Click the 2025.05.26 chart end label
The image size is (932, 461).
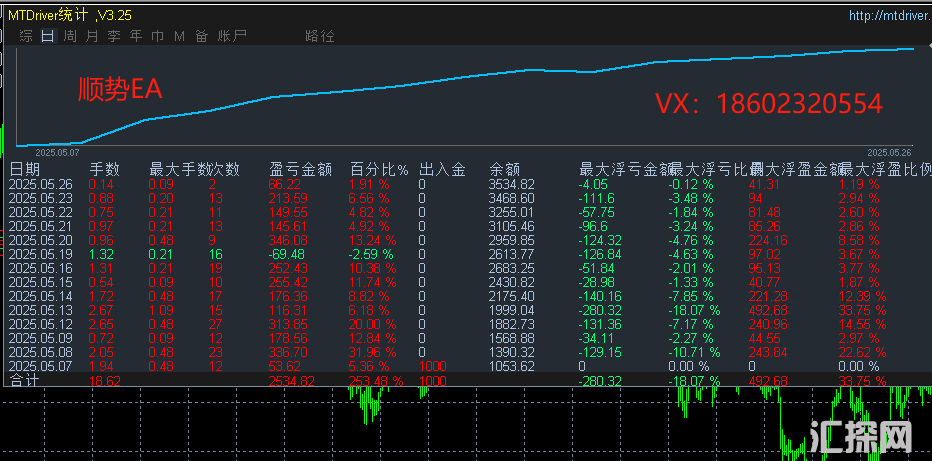[x=889, y=152]
